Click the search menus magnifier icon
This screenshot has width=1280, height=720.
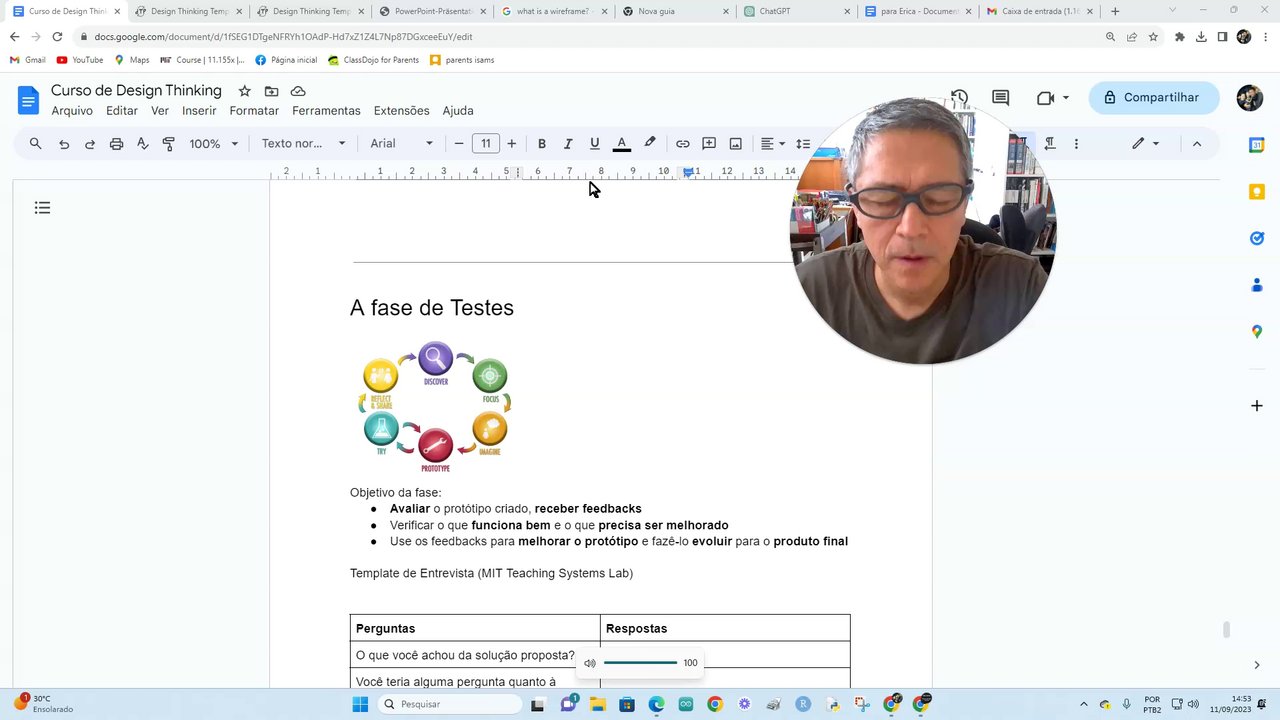click(x=36, y=144)
